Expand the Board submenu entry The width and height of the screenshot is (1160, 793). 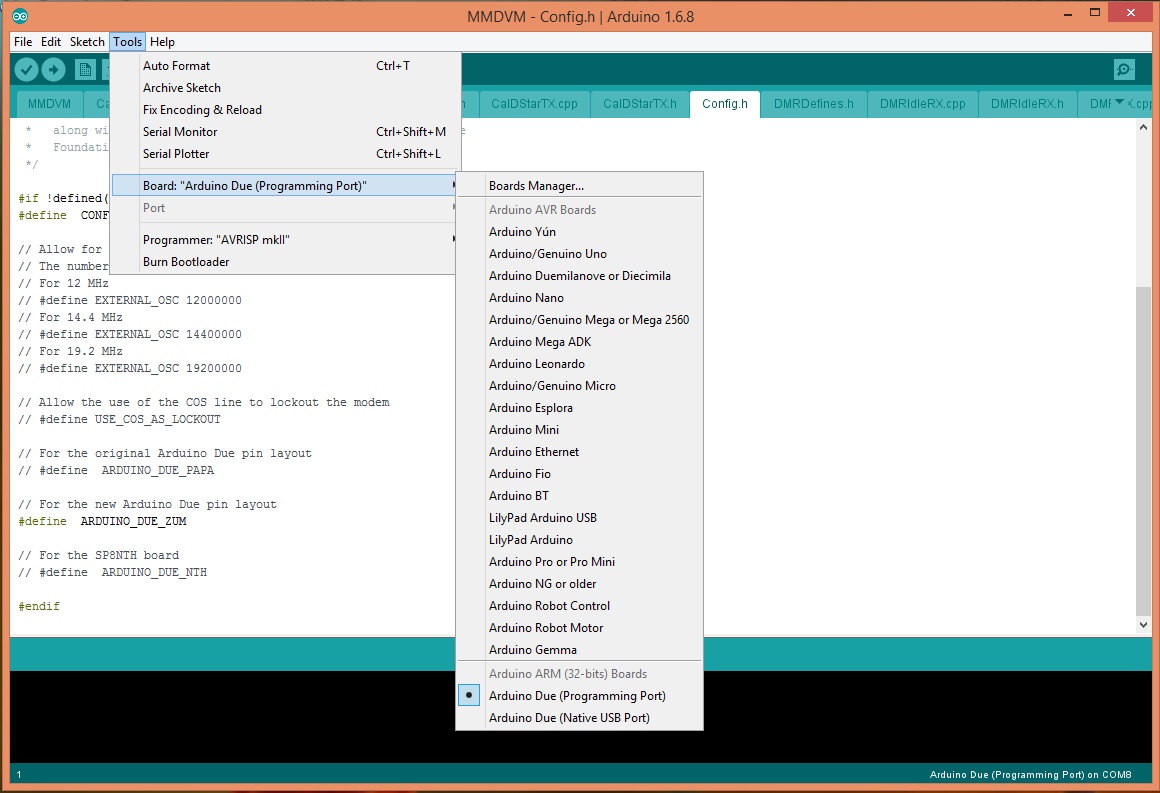(285, 186)
